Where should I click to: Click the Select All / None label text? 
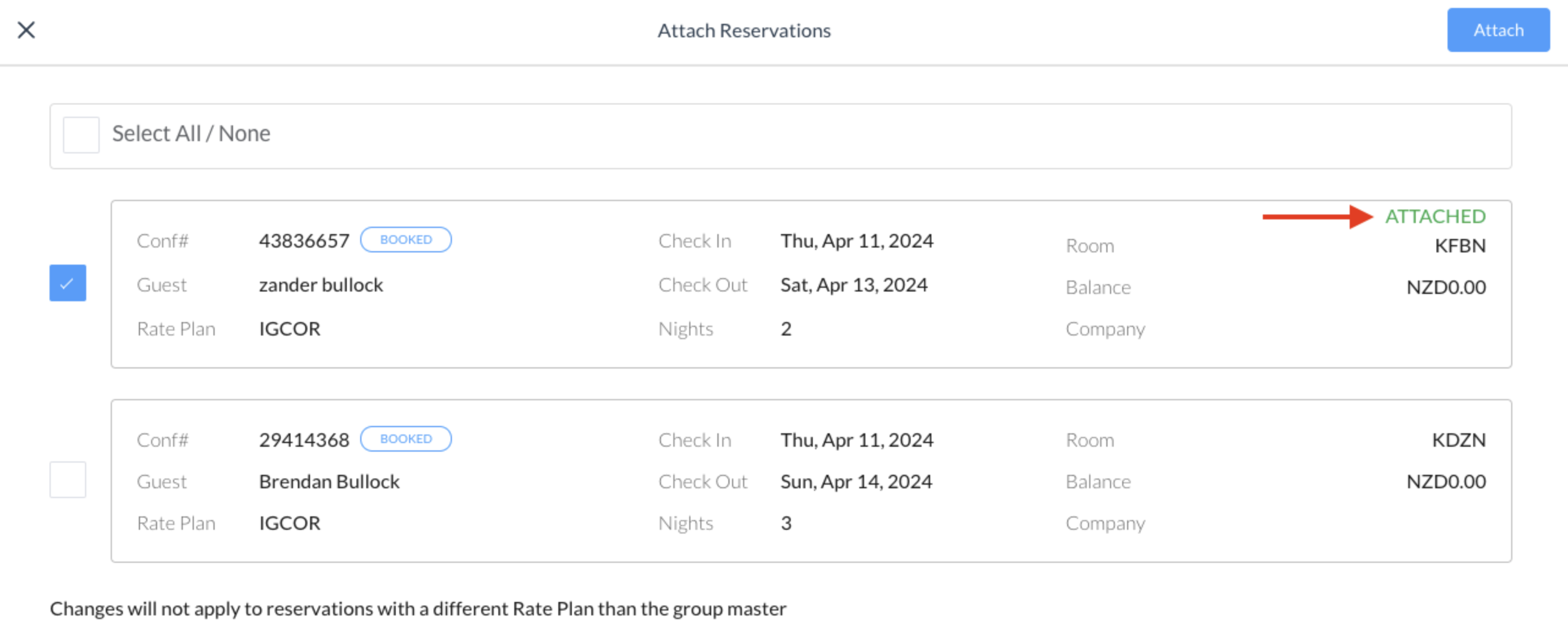pos(191,133)
